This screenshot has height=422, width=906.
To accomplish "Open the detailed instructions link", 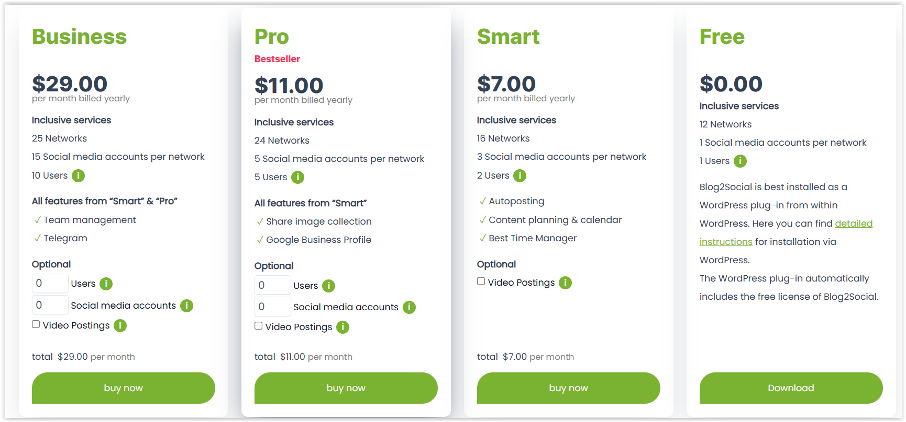I will [x=853, y=222].
